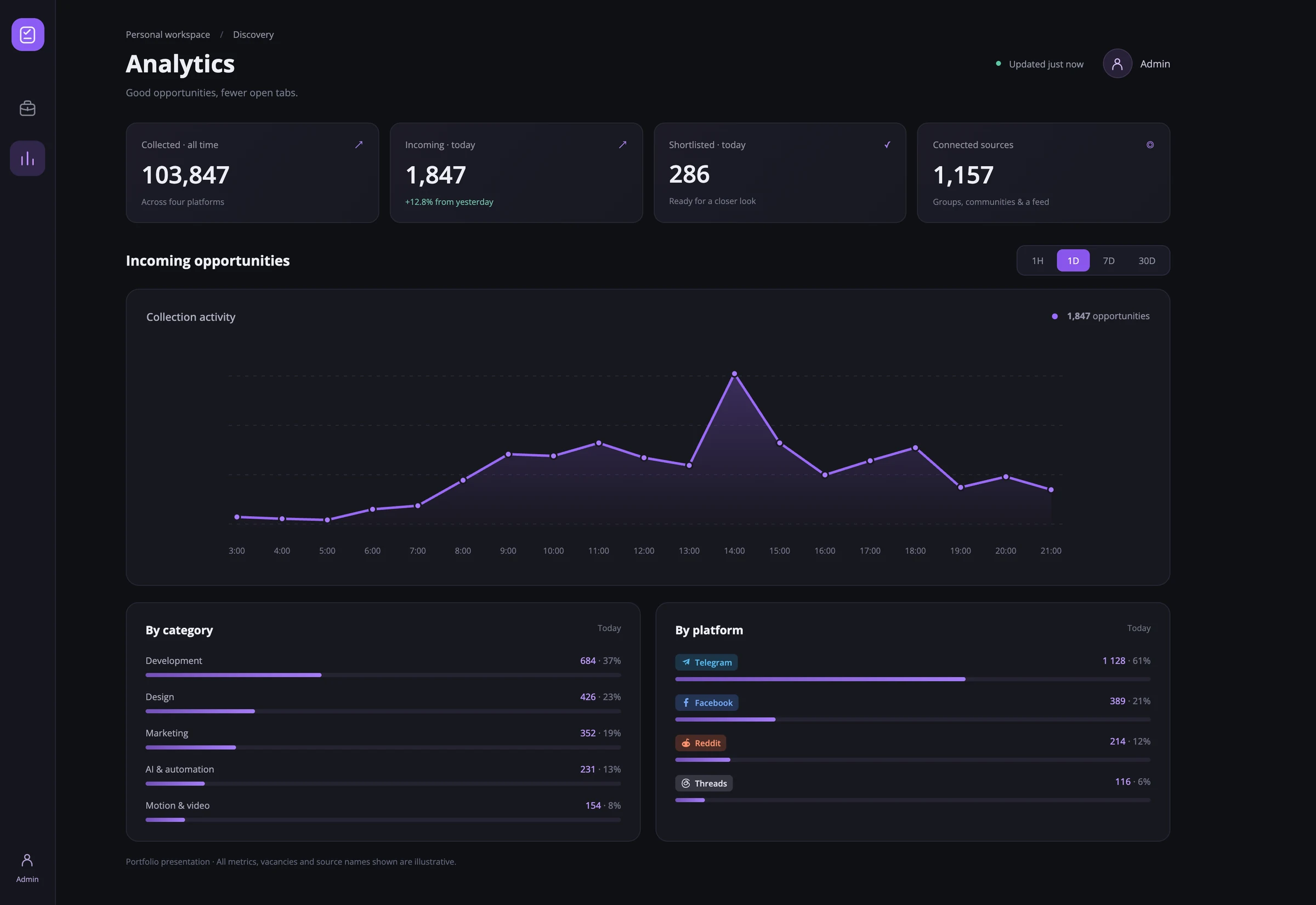Viewport: 1316px width, 905px height.
Task: Click the 116 · 6% Threads value
Action: (x=1132, y=782)
